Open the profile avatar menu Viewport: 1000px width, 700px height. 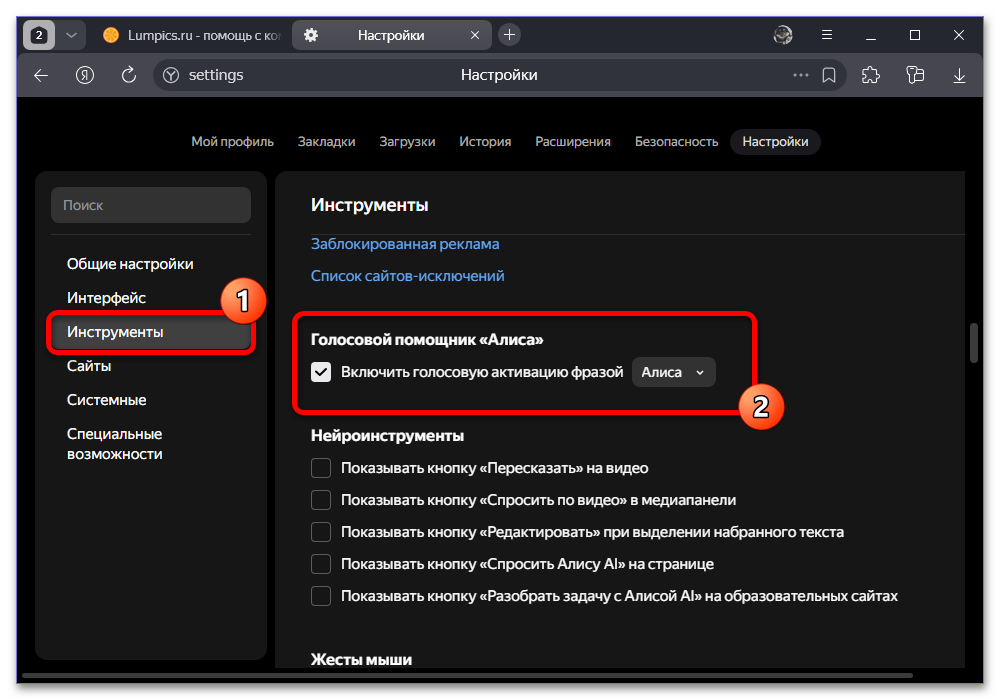783,35
